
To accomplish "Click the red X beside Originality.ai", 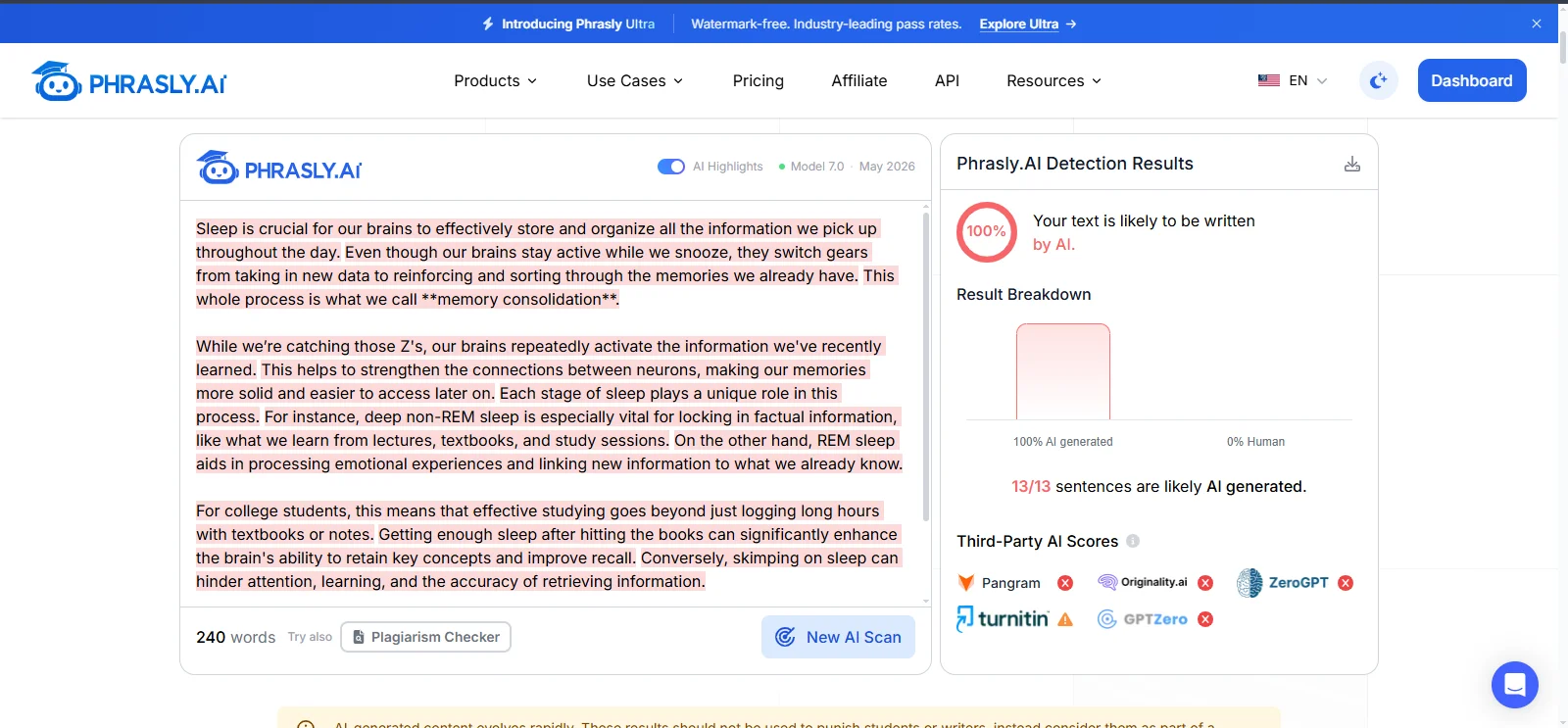I will pos(1205,583).
